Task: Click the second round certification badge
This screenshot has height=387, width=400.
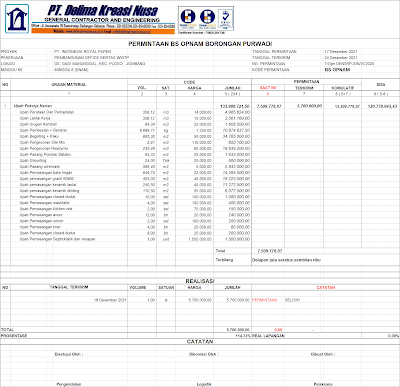Action: [207, 18]
